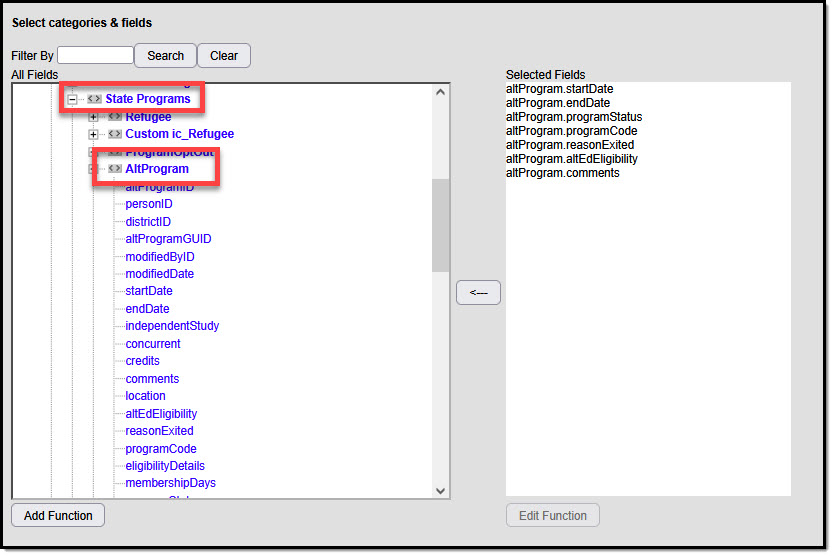The height and width of the screenshot is (556, 833).
Task: Click the remove field arrow button
Action: [478, 293]
